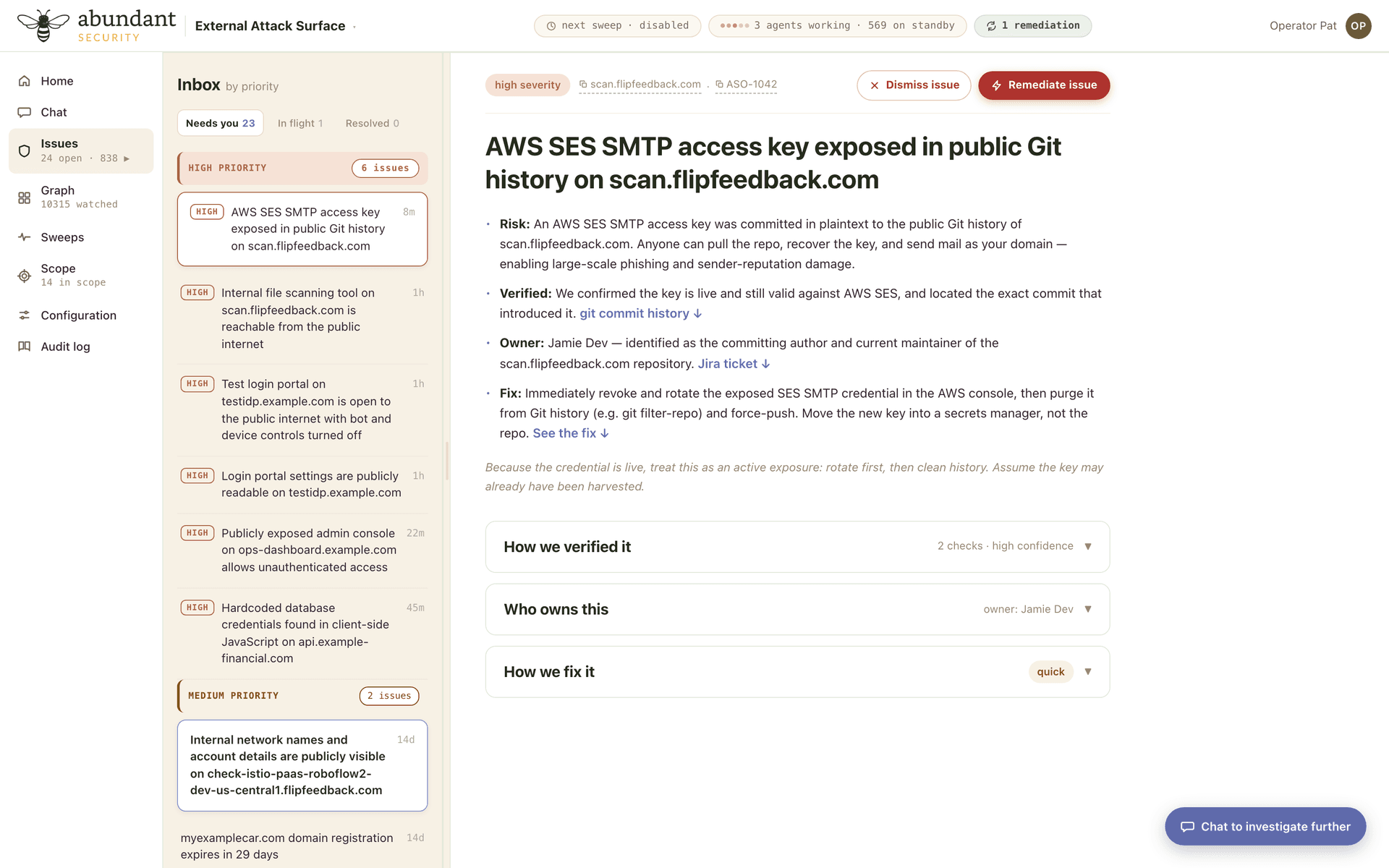
Task: Open Internal network names and account details issue
Action: point(302,765)
